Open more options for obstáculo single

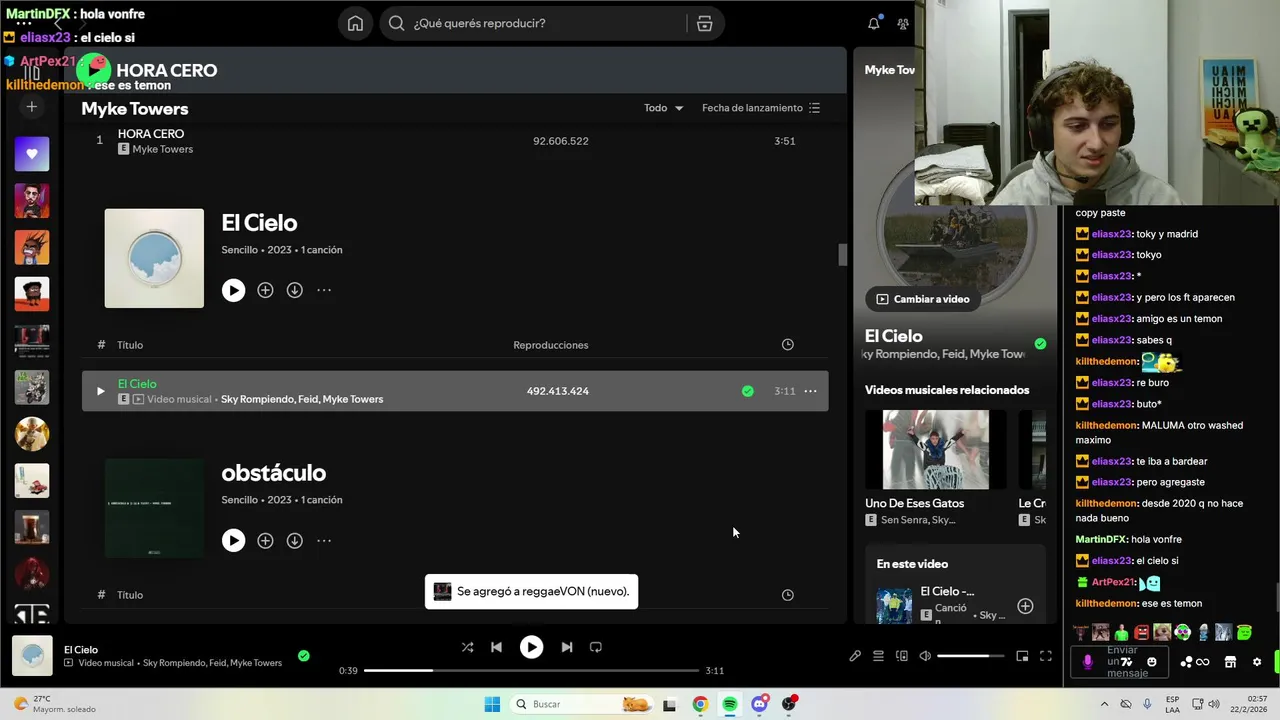click(324, 540)
